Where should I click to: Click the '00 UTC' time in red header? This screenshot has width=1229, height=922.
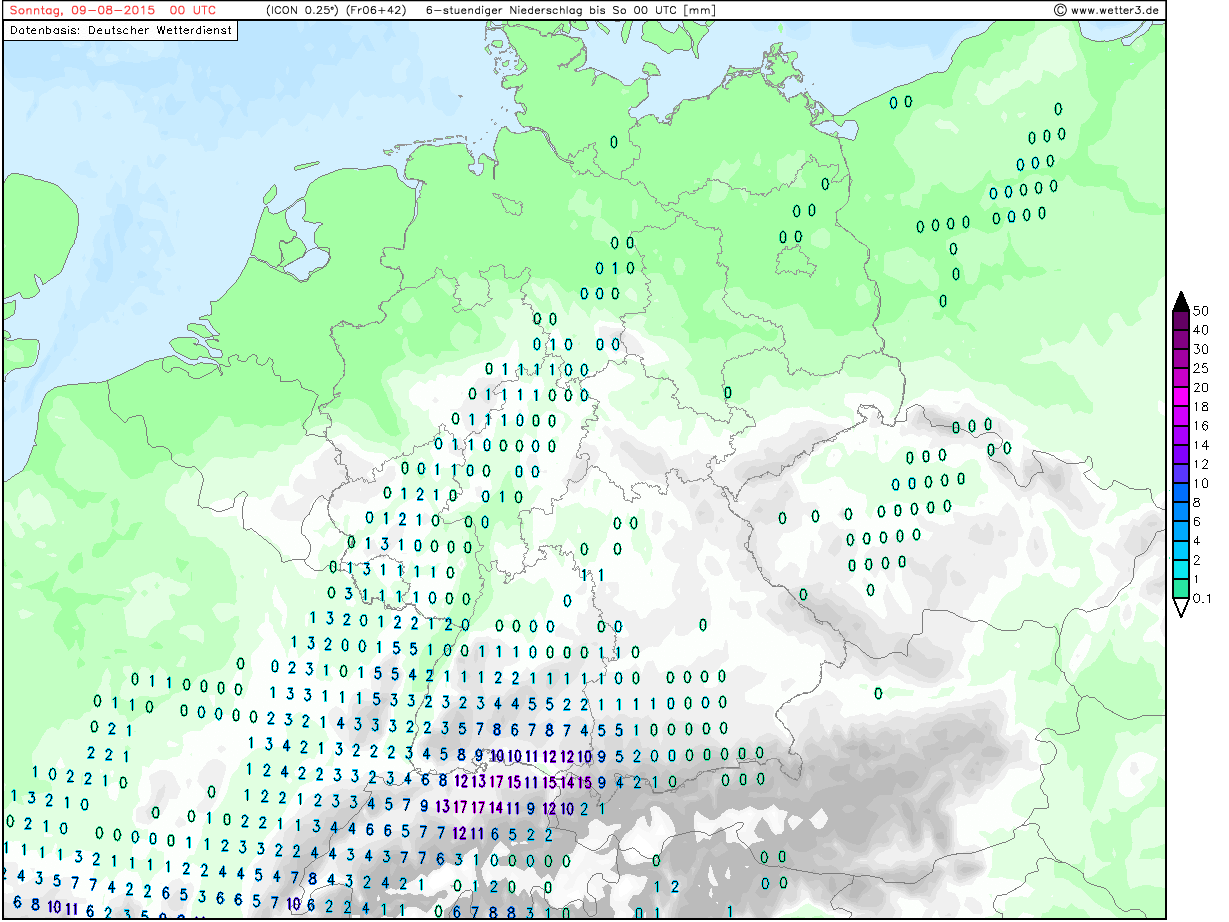(193, 10)
